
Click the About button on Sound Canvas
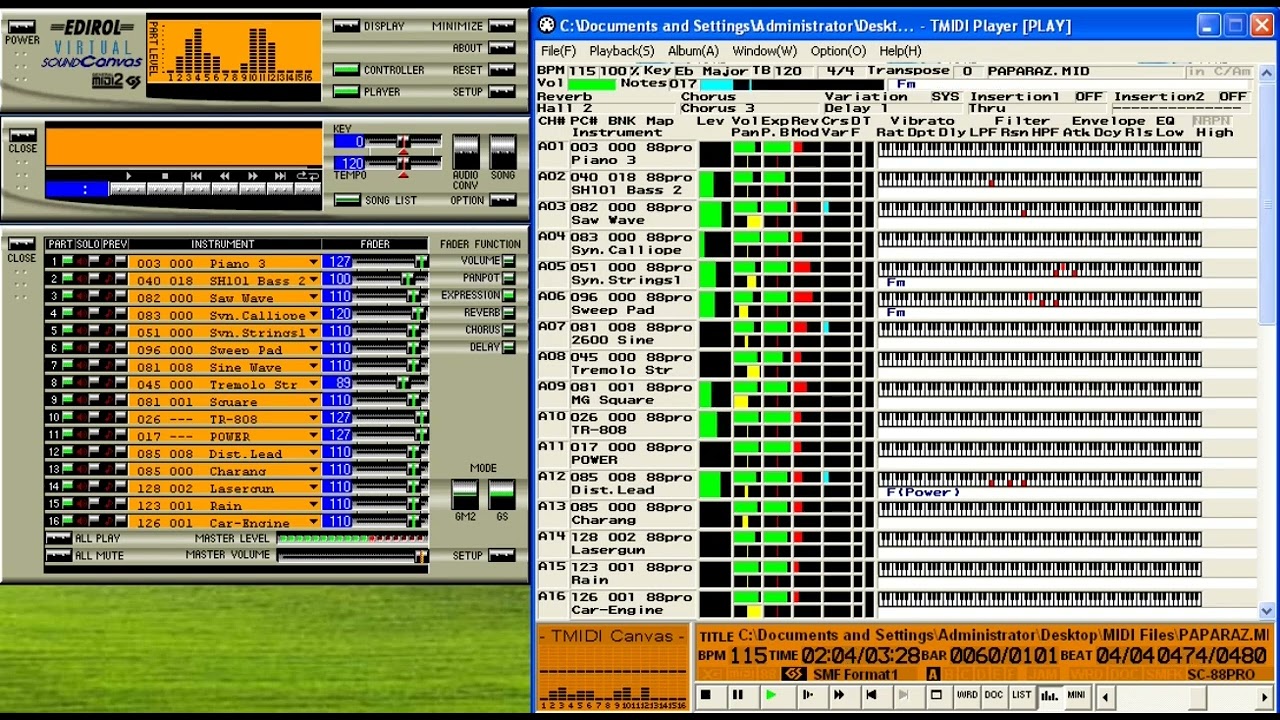[x=503, y=48]
